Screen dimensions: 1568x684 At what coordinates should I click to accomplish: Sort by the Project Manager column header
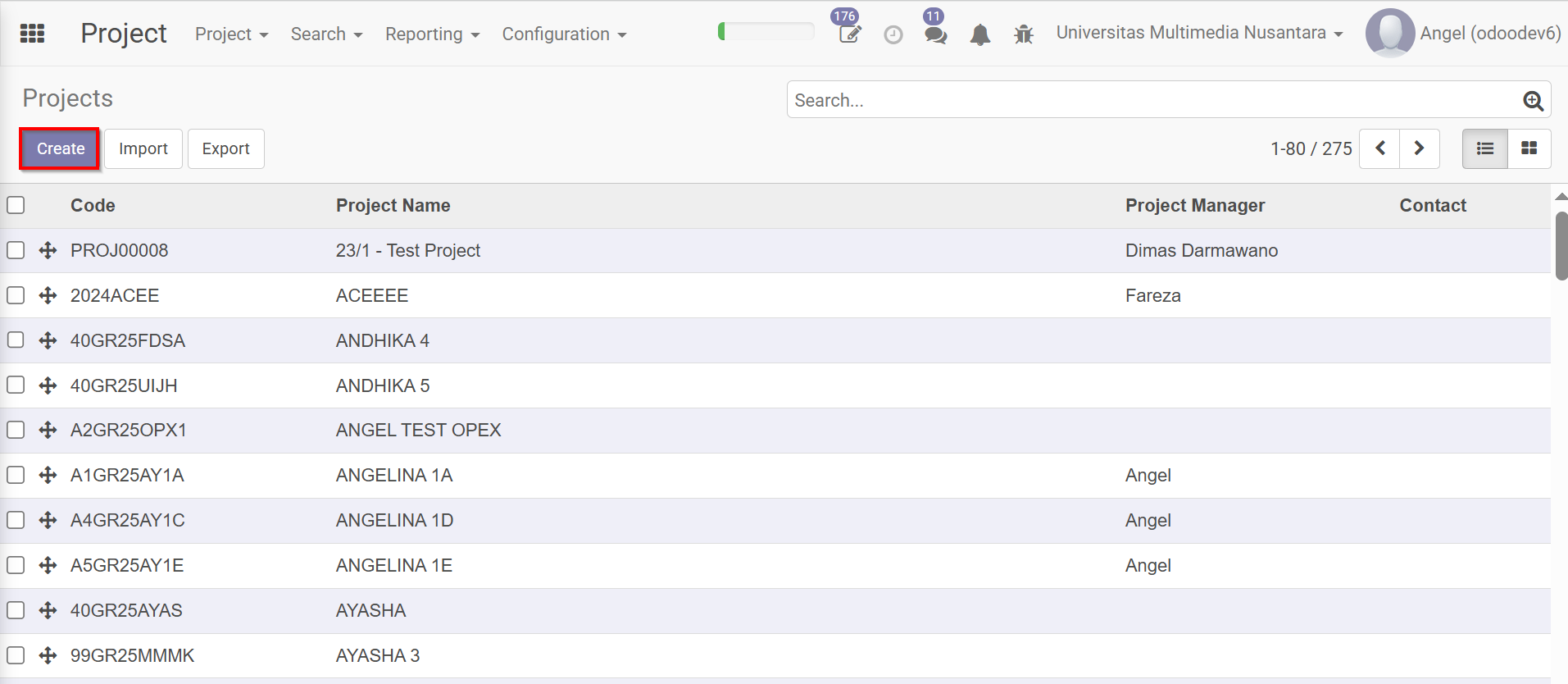(x=1194, y=205)
